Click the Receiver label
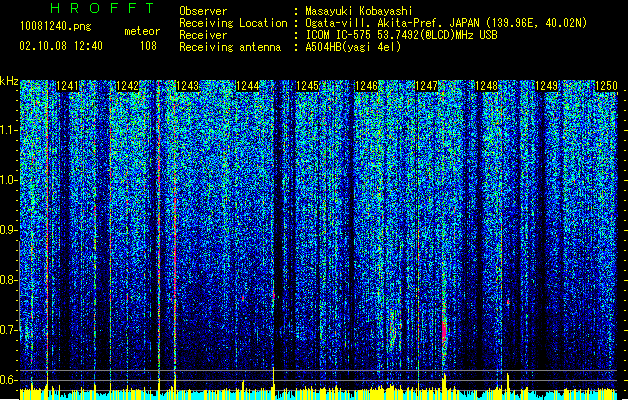The width and height of the screenshot is (629, 400). coord(203,35)
